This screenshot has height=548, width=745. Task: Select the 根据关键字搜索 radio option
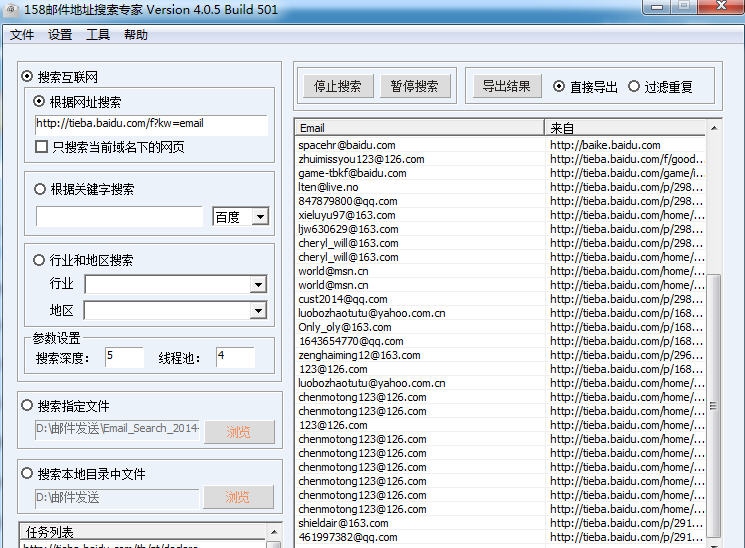click(40, 189)
